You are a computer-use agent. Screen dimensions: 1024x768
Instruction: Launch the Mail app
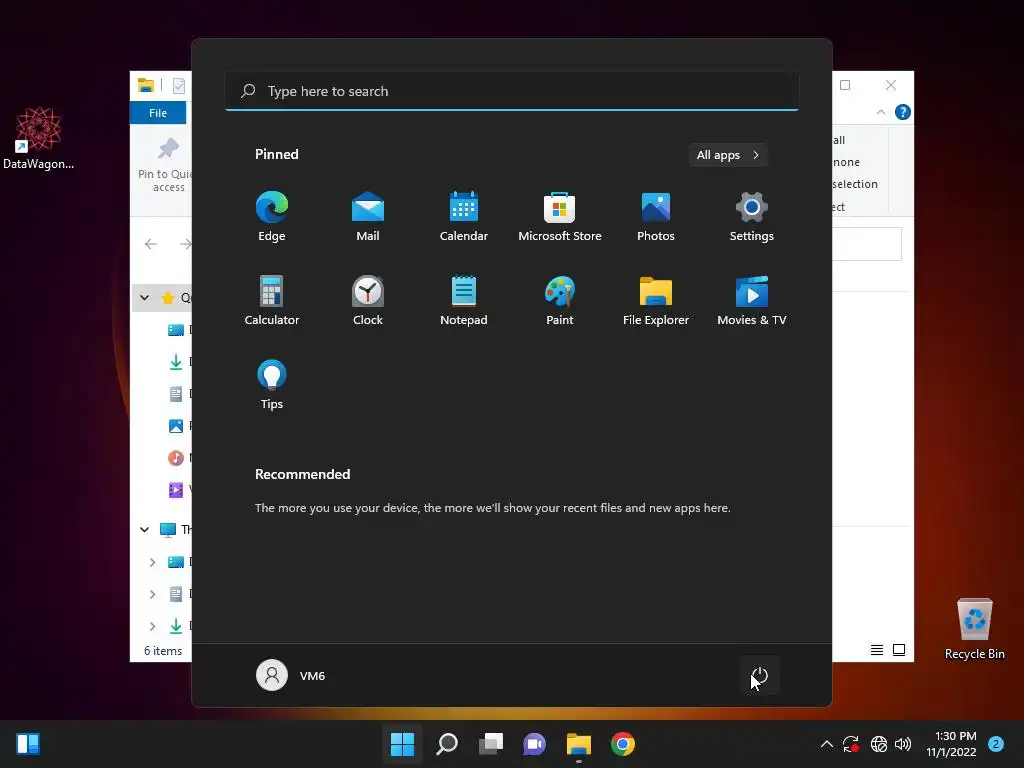(x=368, y=217)
